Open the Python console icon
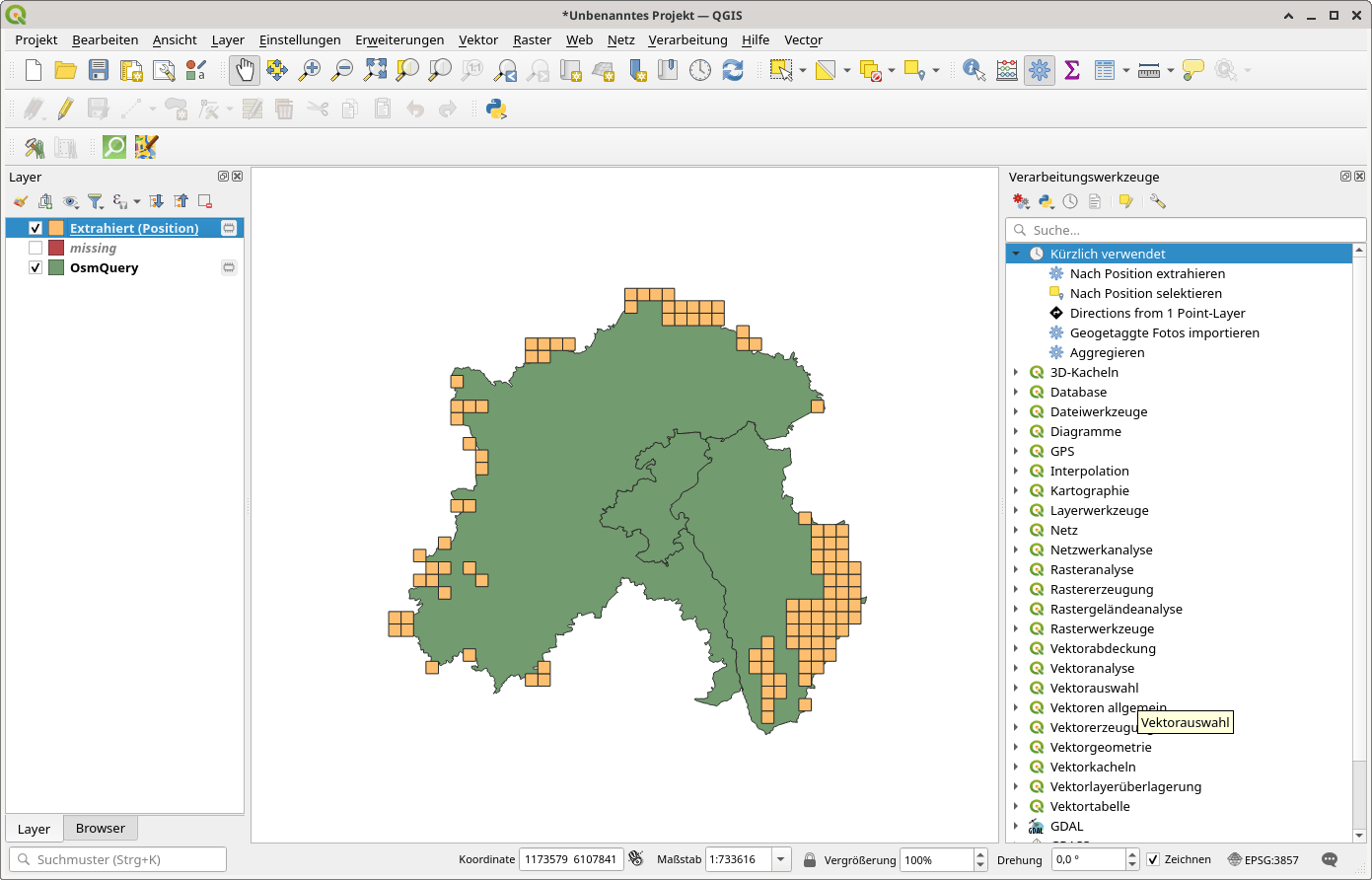This screenshot has height=880, width=1372. [x=496, y=109]
